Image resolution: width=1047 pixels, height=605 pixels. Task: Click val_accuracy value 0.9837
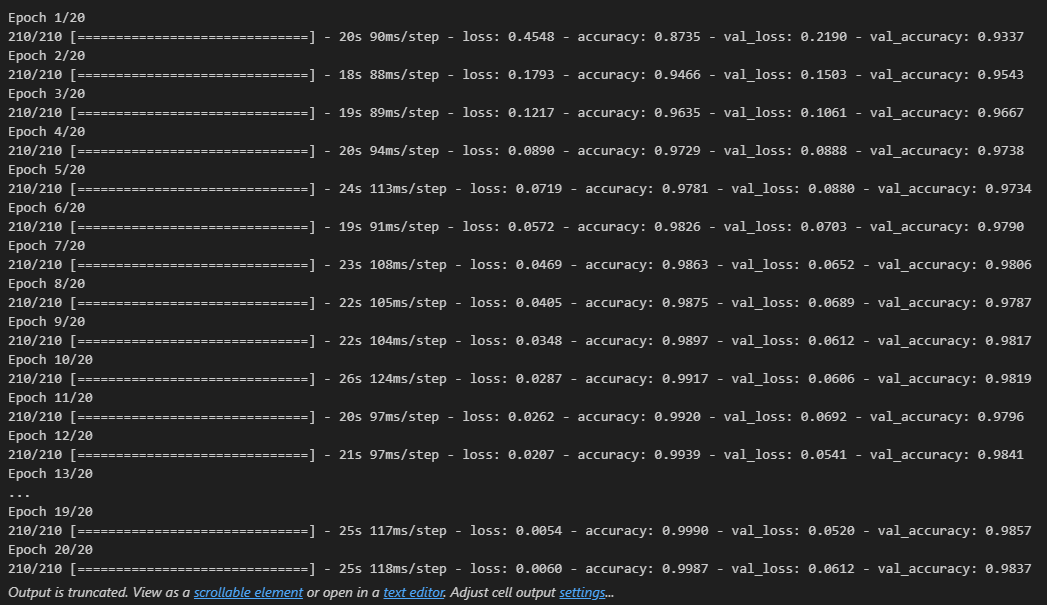coord(1008,569)
